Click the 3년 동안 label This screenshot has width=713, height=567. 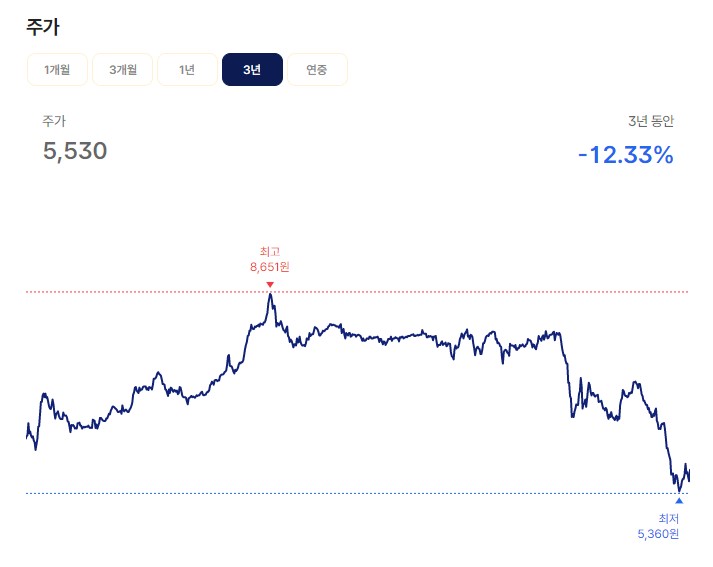pyautogui.click(x=651, y=121)
